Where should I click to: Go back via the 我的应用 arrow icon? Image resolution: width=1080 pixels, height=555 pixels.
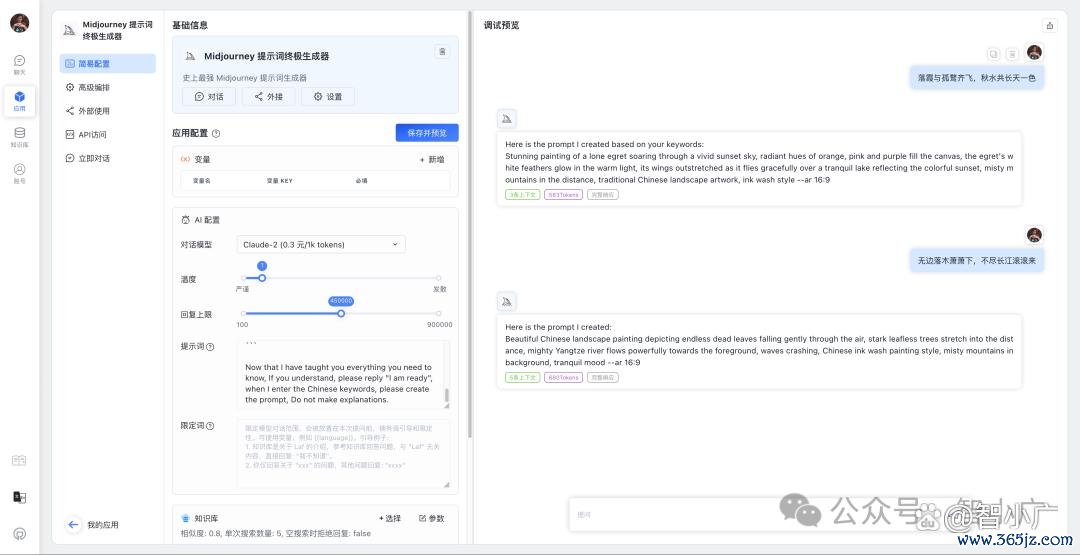click(x=74, y=525)
